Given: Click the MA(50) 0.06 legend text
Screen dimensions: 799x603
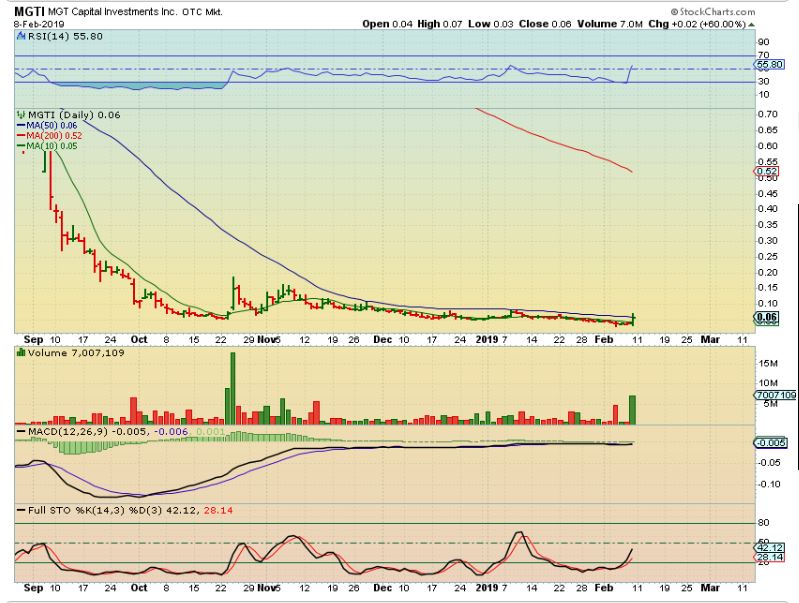Looking at the screenshot, I should tap(52, 125).
